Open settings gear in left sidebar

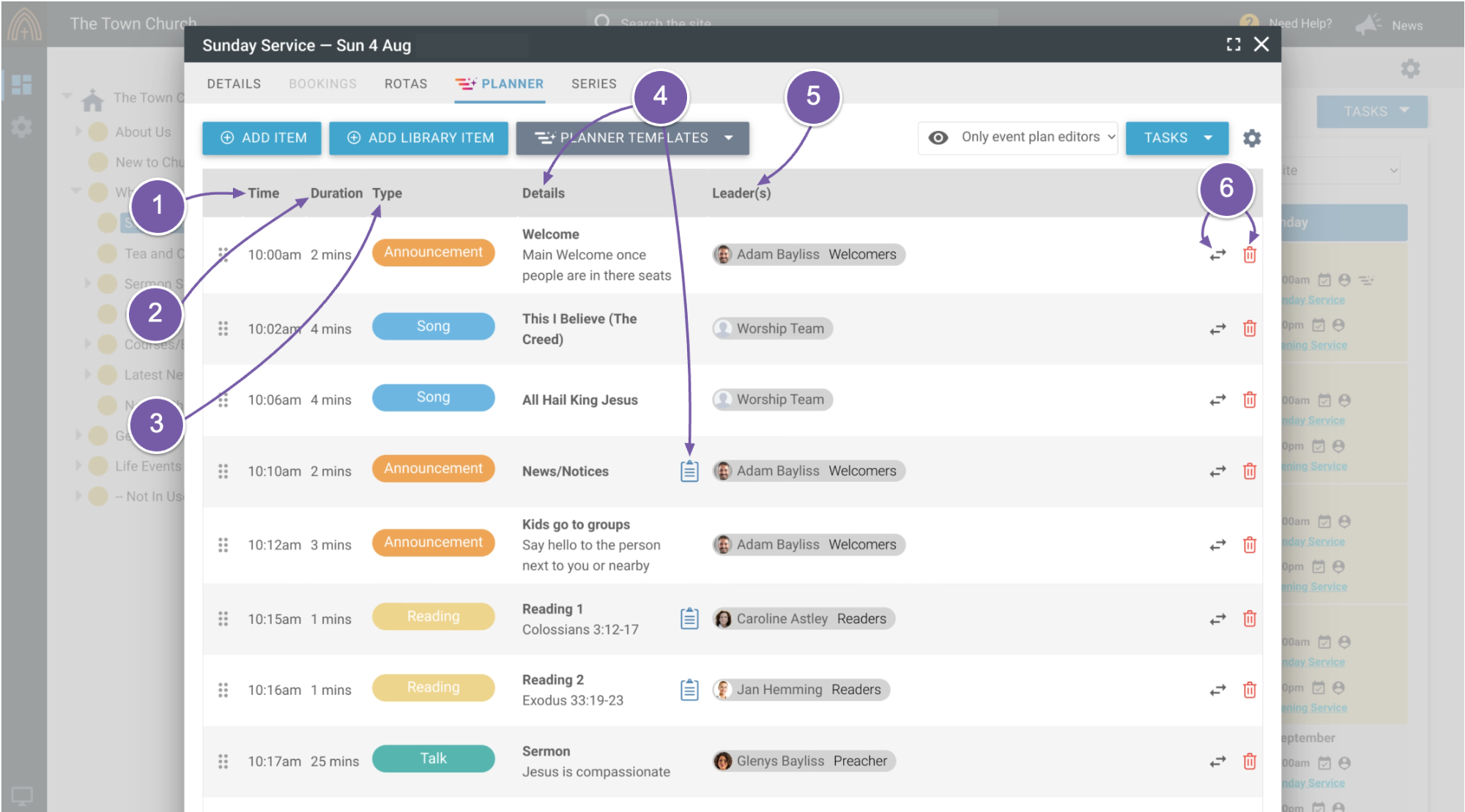tap(22, 127)
